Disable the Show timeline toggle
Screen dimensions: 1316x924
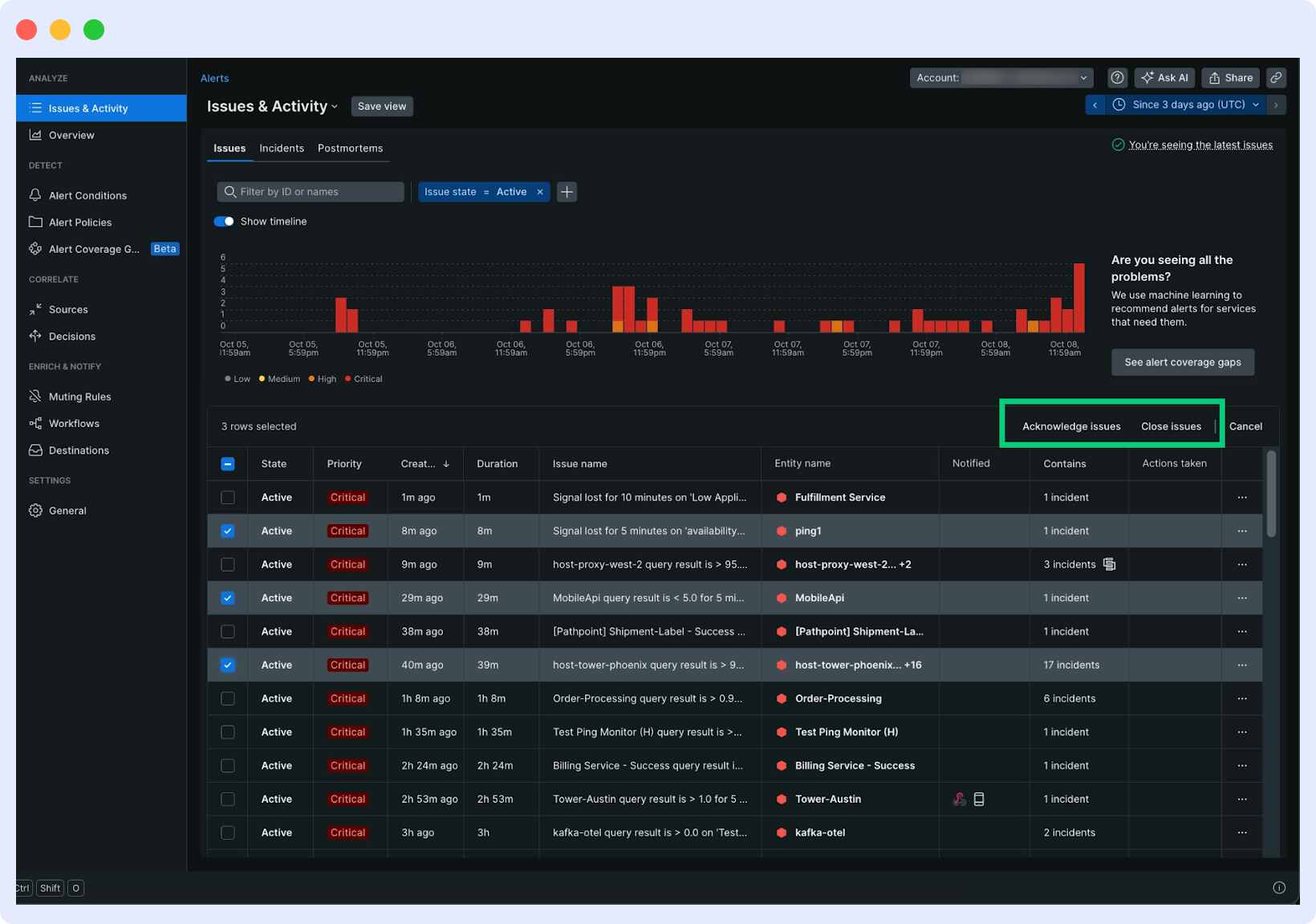pos(223,221)
